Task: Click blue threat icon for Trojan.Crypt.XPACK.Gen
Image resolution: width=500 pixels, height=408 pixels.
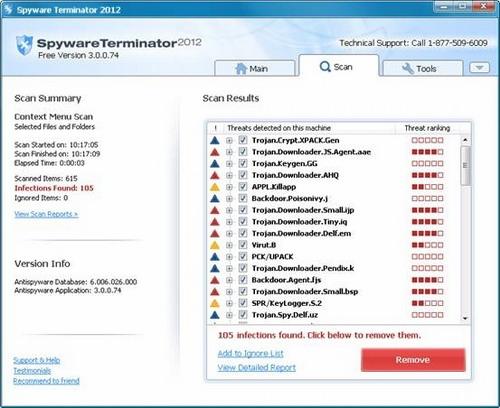Action: point(215,140)
